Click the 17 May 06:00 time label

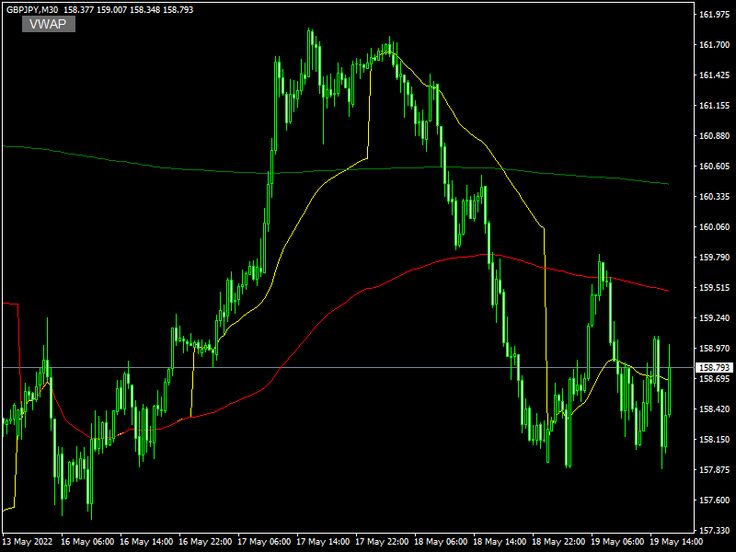tap(264, 541)
